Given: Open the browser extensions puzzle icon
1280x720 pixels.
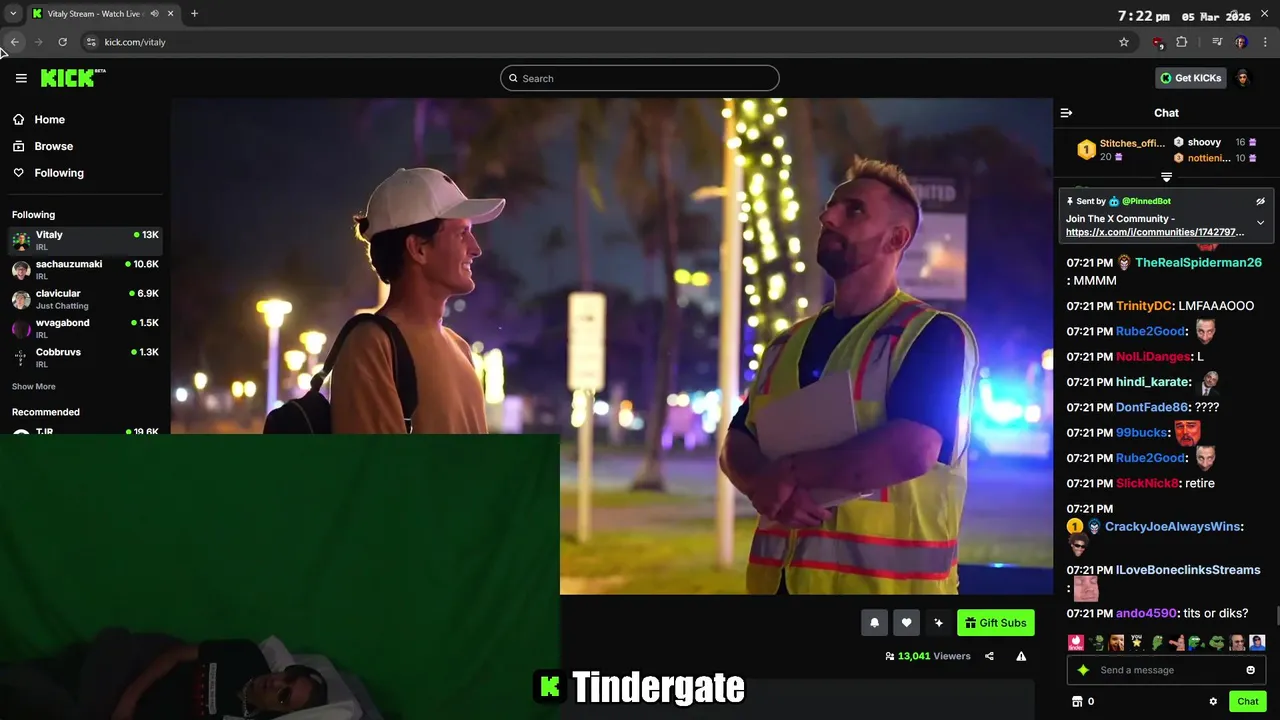Looking at the screenshot, I should [1182, 42].
